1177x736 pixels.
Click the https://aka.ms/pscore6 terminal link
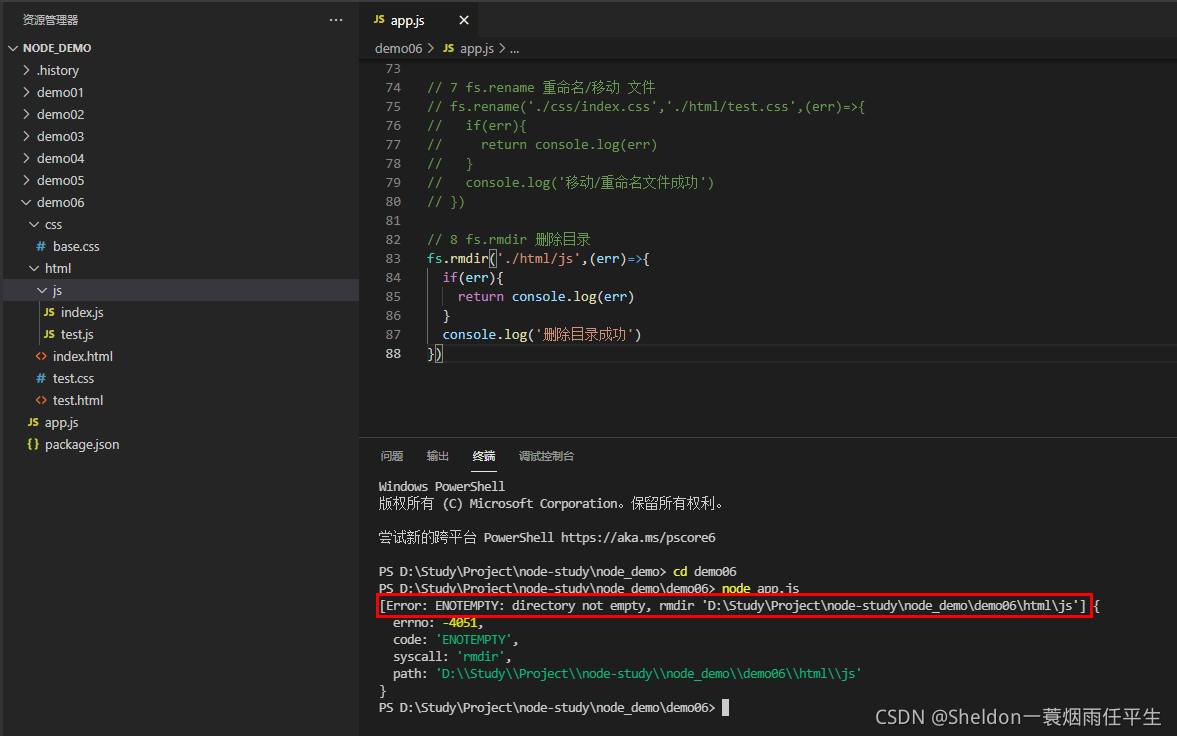click(x=638, y=538)
